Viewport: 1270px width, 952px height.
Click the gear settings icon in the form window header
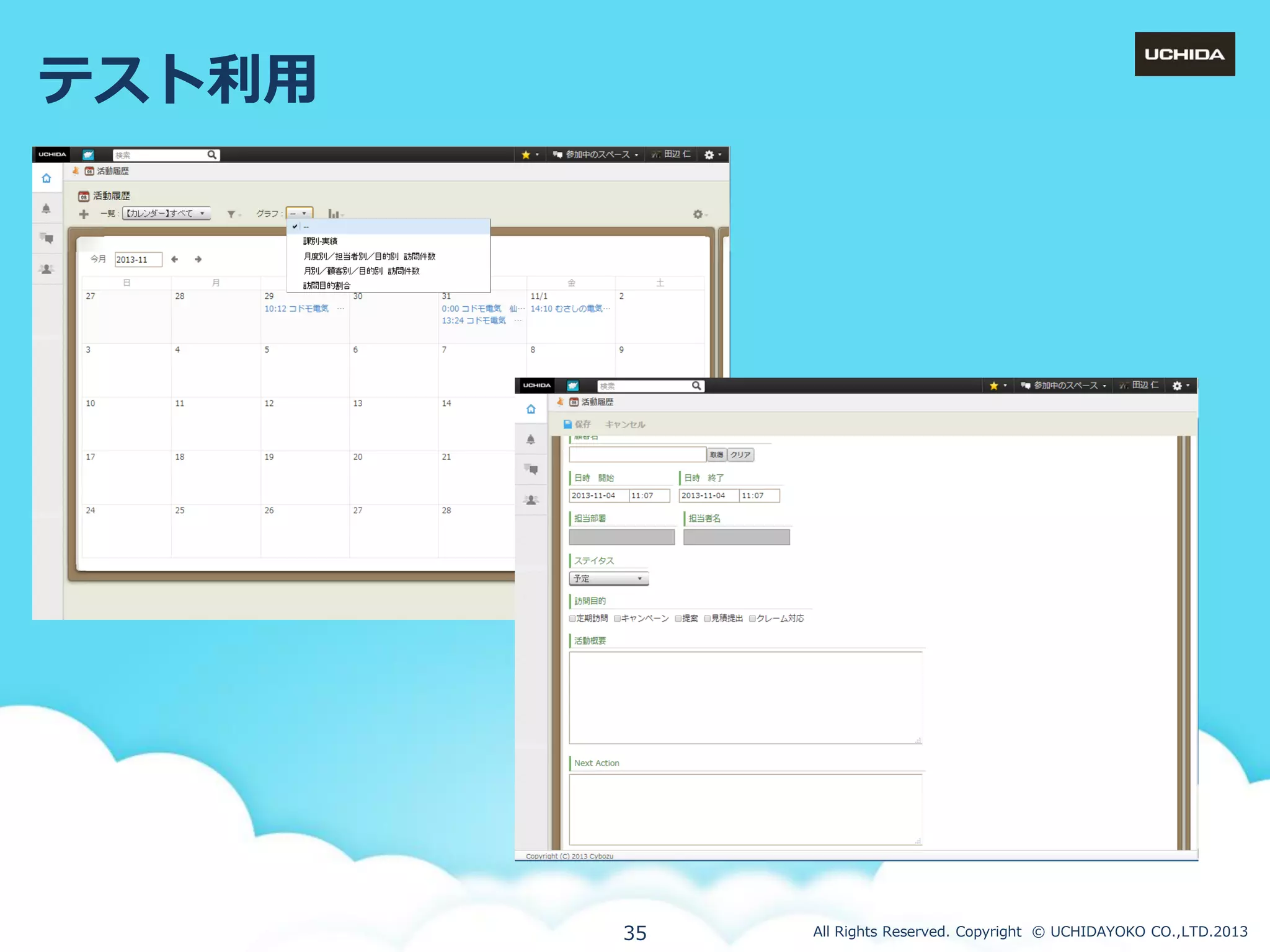(x=1178, y=386)
